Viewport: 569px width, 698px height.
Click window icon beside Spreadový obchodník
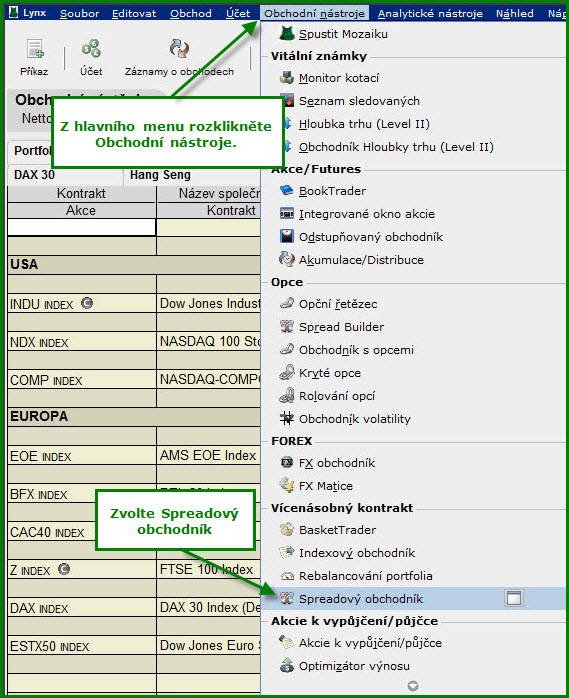point(514,598)
